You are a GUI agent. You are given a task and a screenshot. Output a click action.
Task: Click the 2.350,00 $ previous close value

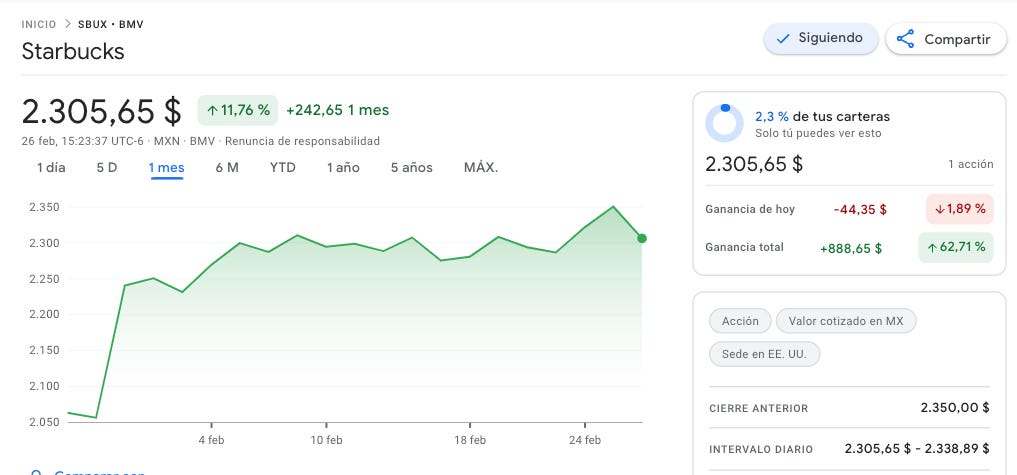tap(955, 408)
